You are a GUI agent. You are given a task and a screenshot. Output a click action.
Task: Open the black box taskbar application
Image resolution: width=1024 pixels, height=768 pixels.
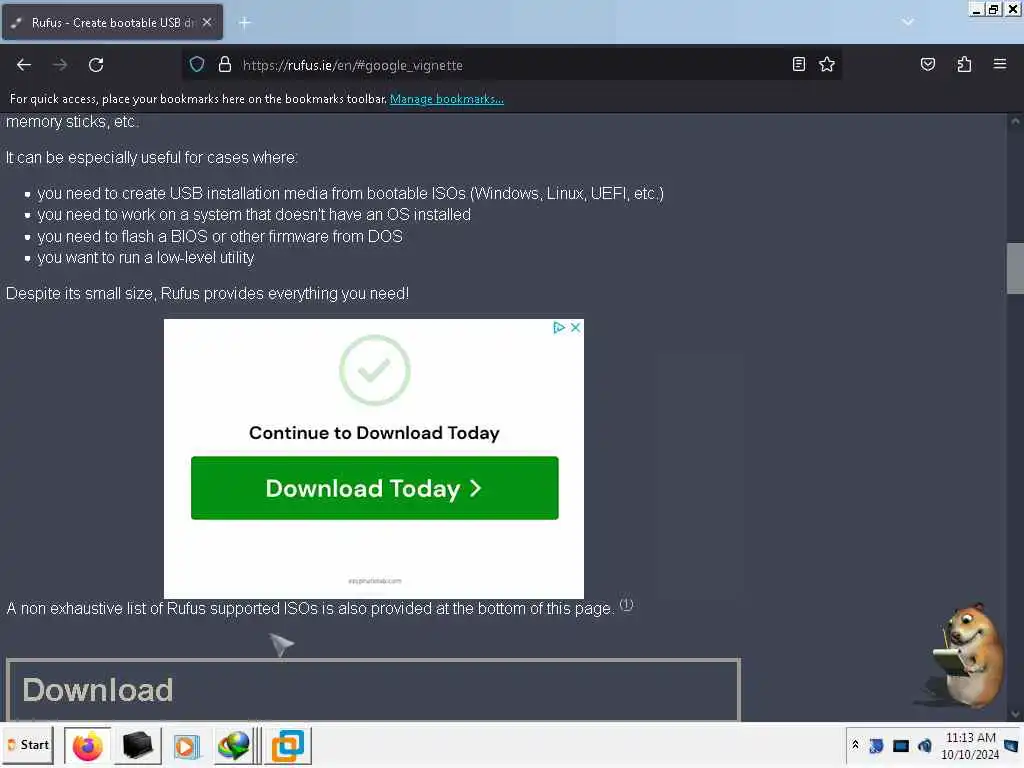point(137,746)
